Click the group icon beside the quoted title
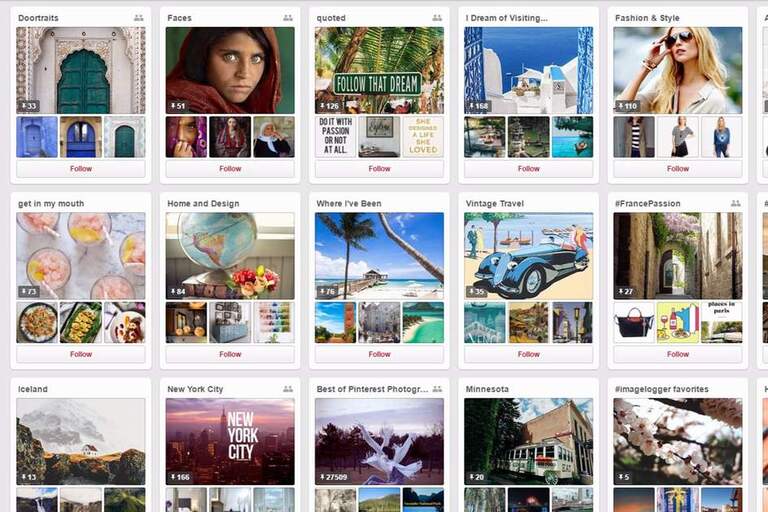The width and height of the screenshot is (768, 512). 437,18
